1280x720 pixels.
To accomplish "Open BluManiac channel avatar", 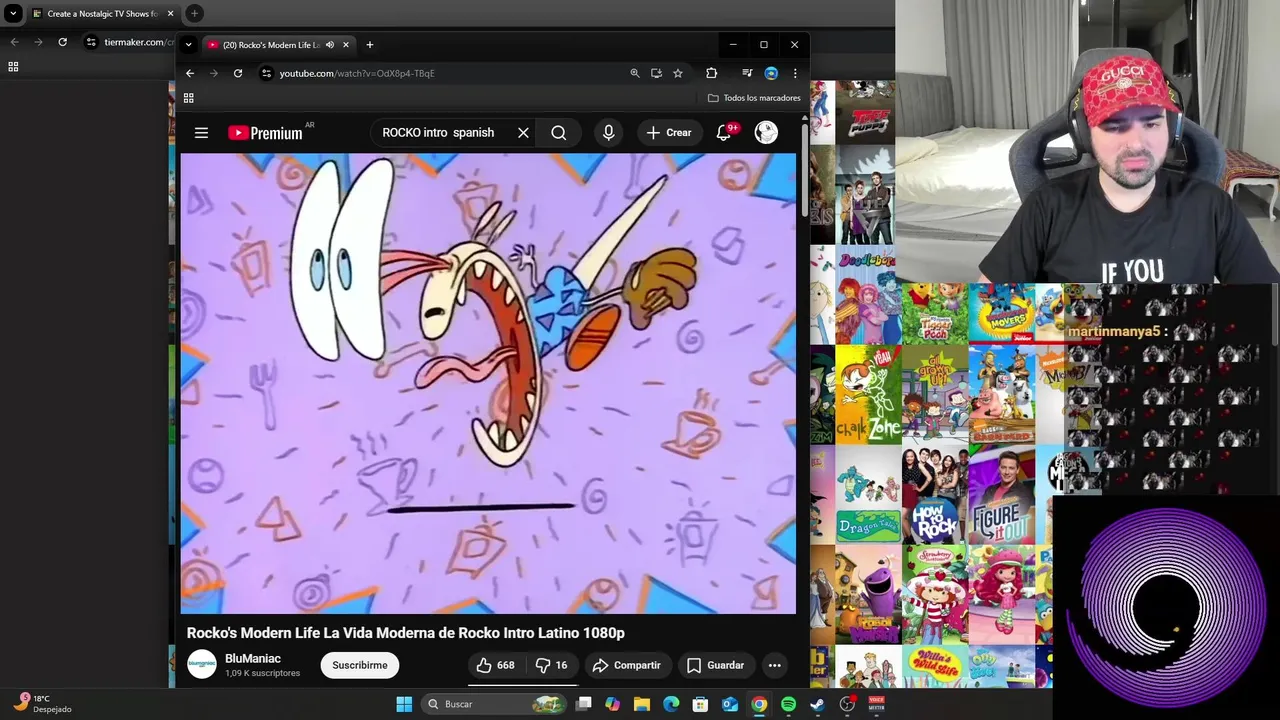I will (202, 665).
